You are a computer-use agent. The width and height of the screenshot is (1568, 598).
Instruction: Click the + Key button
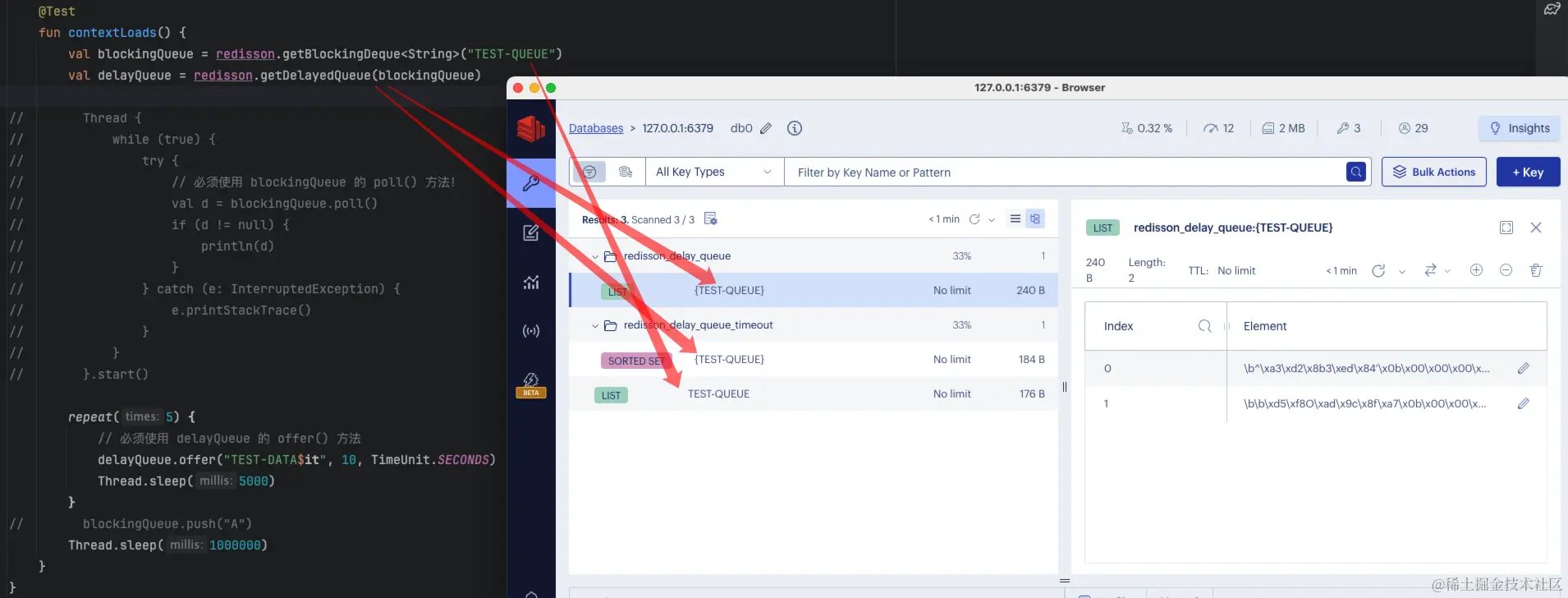[1528, 172]
